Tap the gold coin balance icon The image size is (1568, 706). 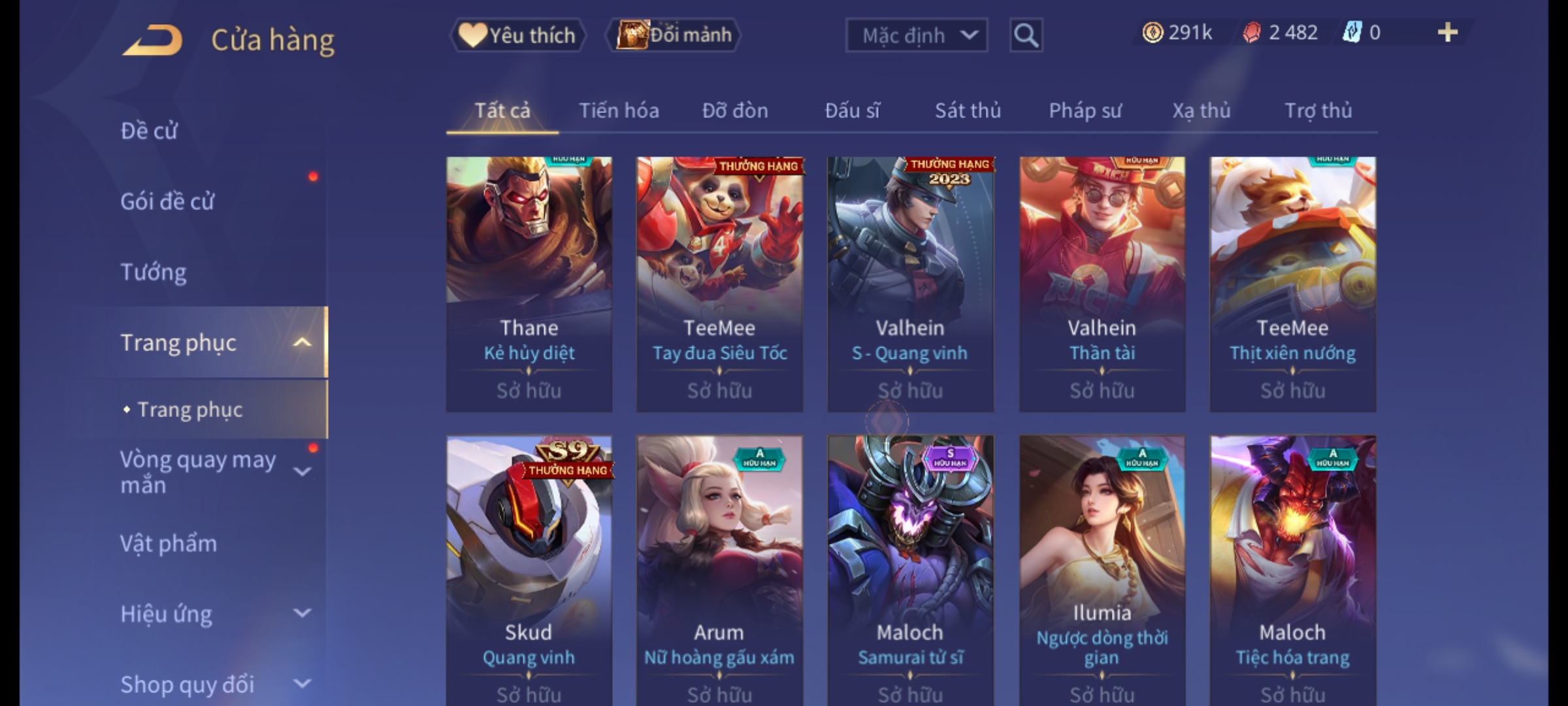point(1152,33)
